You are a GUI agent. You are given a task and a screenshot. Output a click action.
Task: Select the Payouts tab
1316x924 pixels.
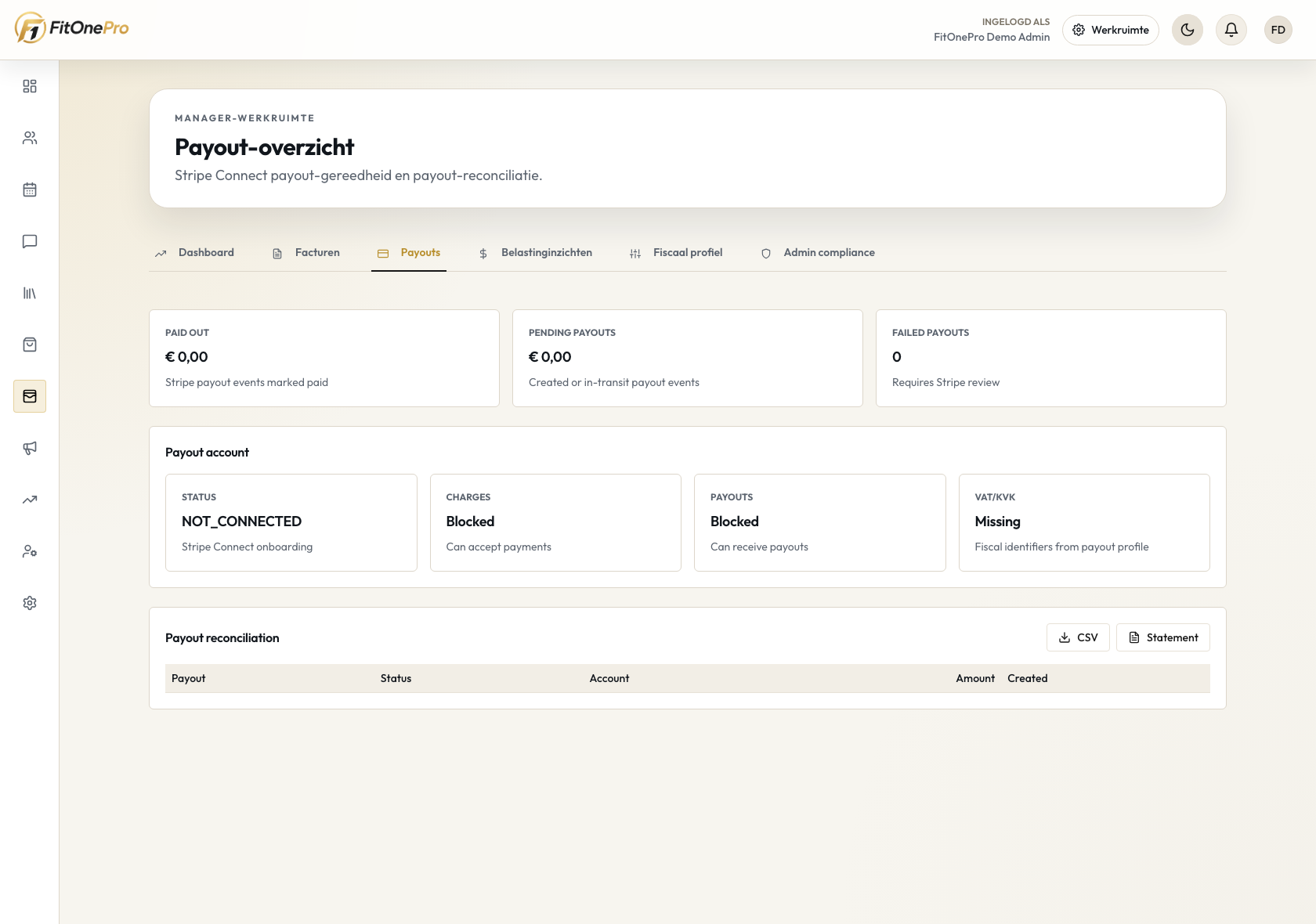tap(409, 253)
